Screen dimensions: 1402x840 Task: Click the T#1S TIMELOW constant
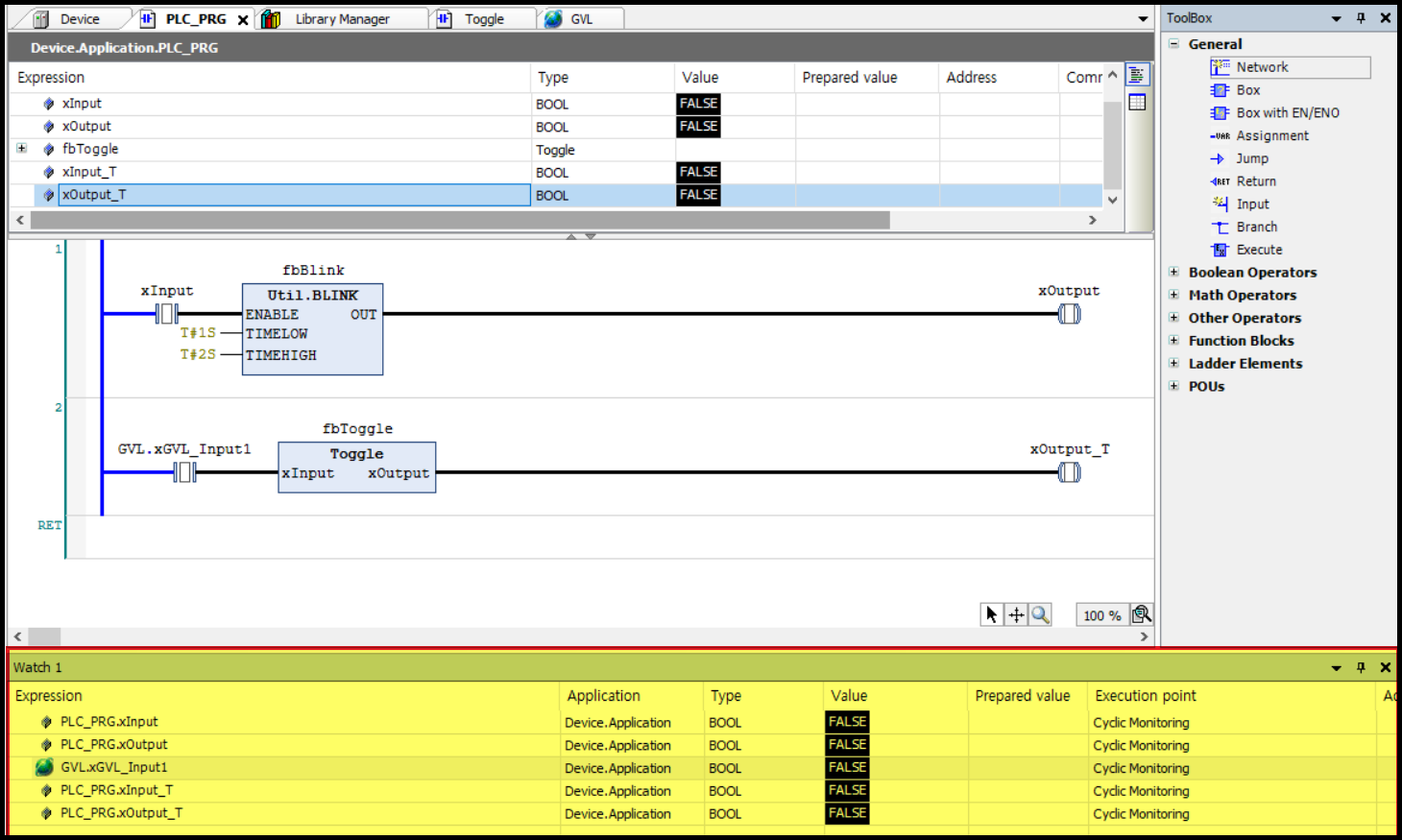click(x=198, y=333)
